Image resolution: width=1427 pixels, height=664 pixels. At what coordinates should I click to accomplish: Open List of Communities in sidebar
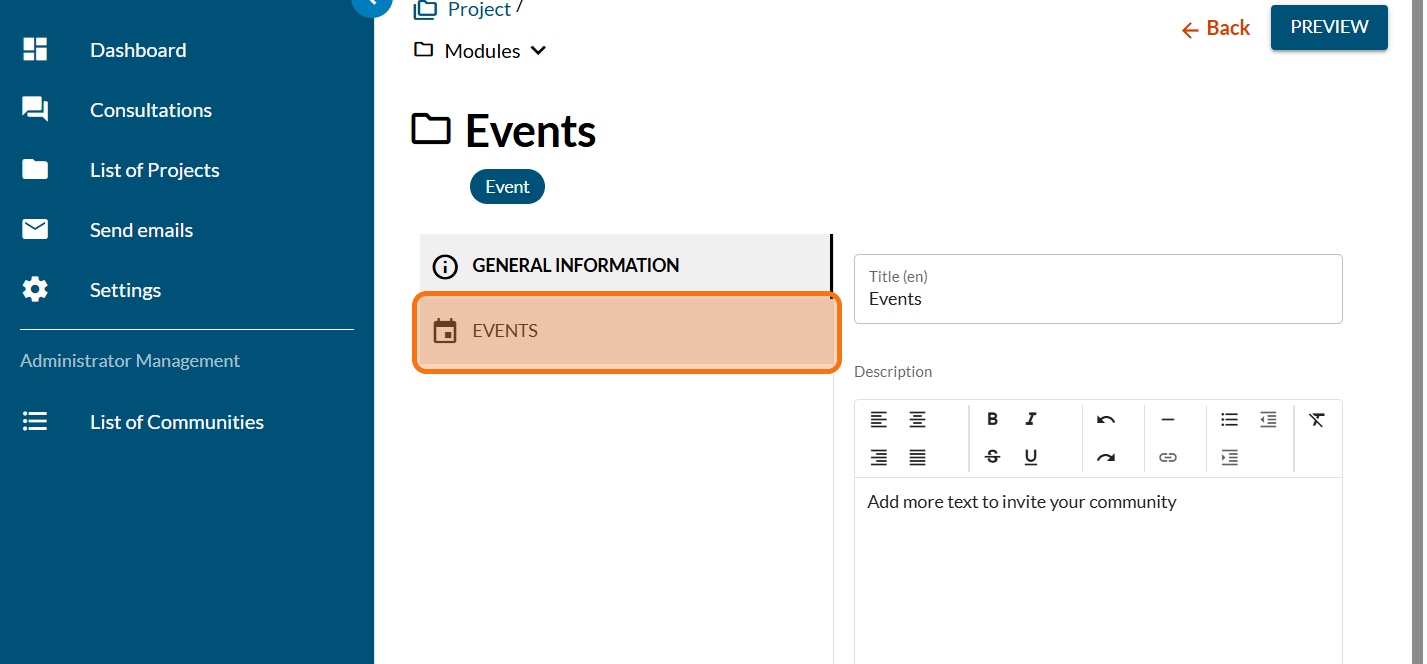[x=177, y=422]
